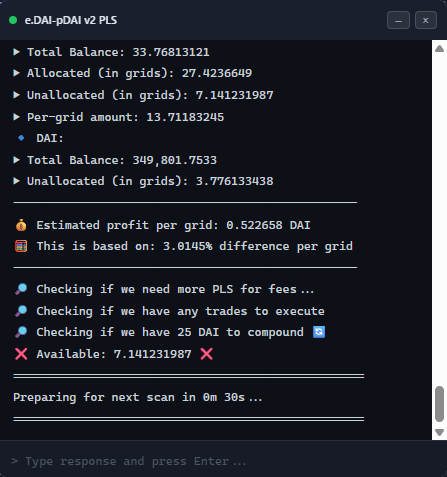Click the red X before Available

(x=21, y=354)
